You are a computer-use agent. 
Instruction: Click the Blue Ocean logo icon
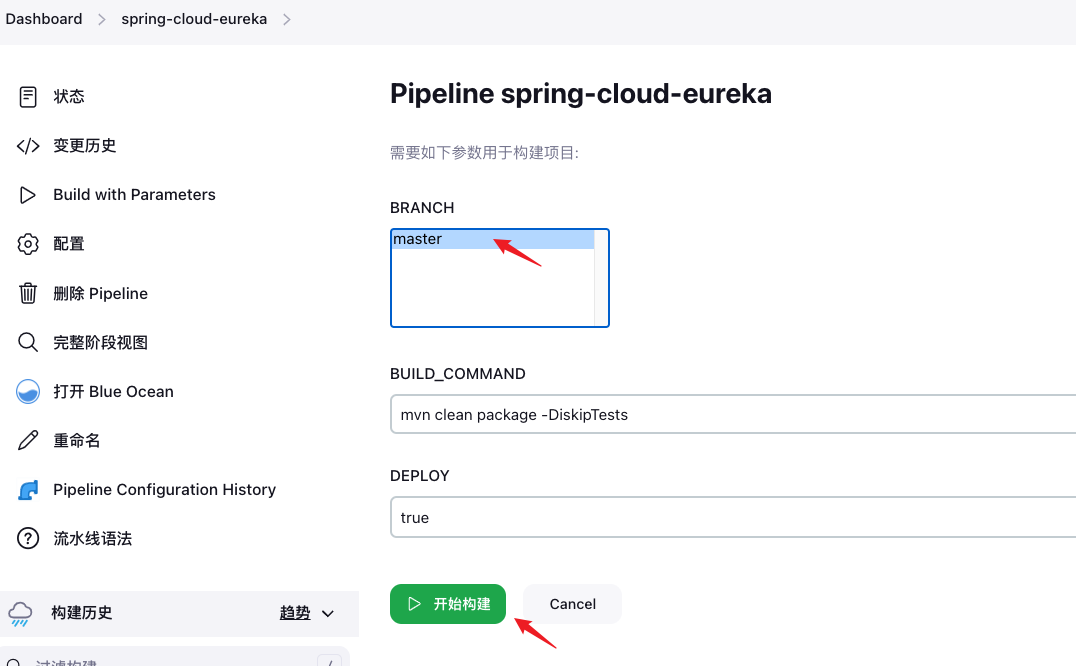(28, 392)
